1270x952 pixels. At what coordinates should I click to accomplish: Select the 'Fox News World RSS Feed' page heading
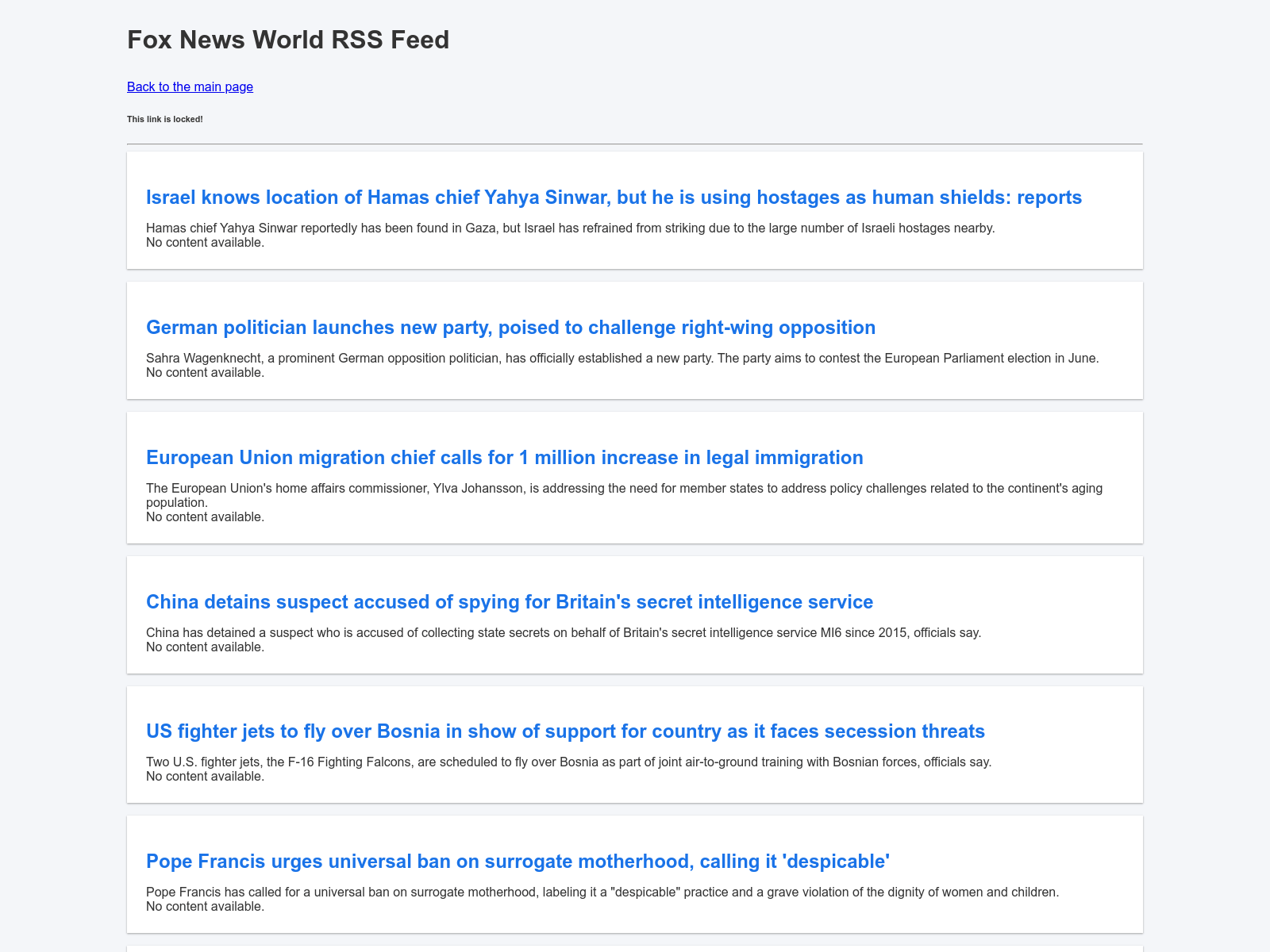point(288,39)
